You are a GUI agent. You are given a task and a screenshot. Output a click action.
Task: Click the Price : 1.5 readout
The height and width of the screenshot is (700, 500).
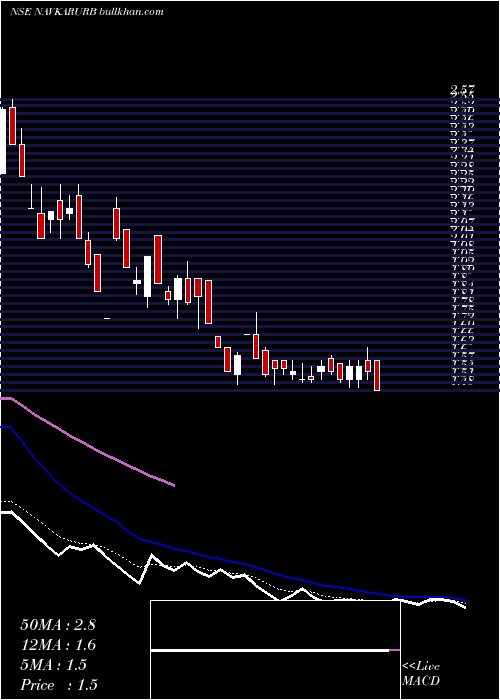tap(59, 685)
